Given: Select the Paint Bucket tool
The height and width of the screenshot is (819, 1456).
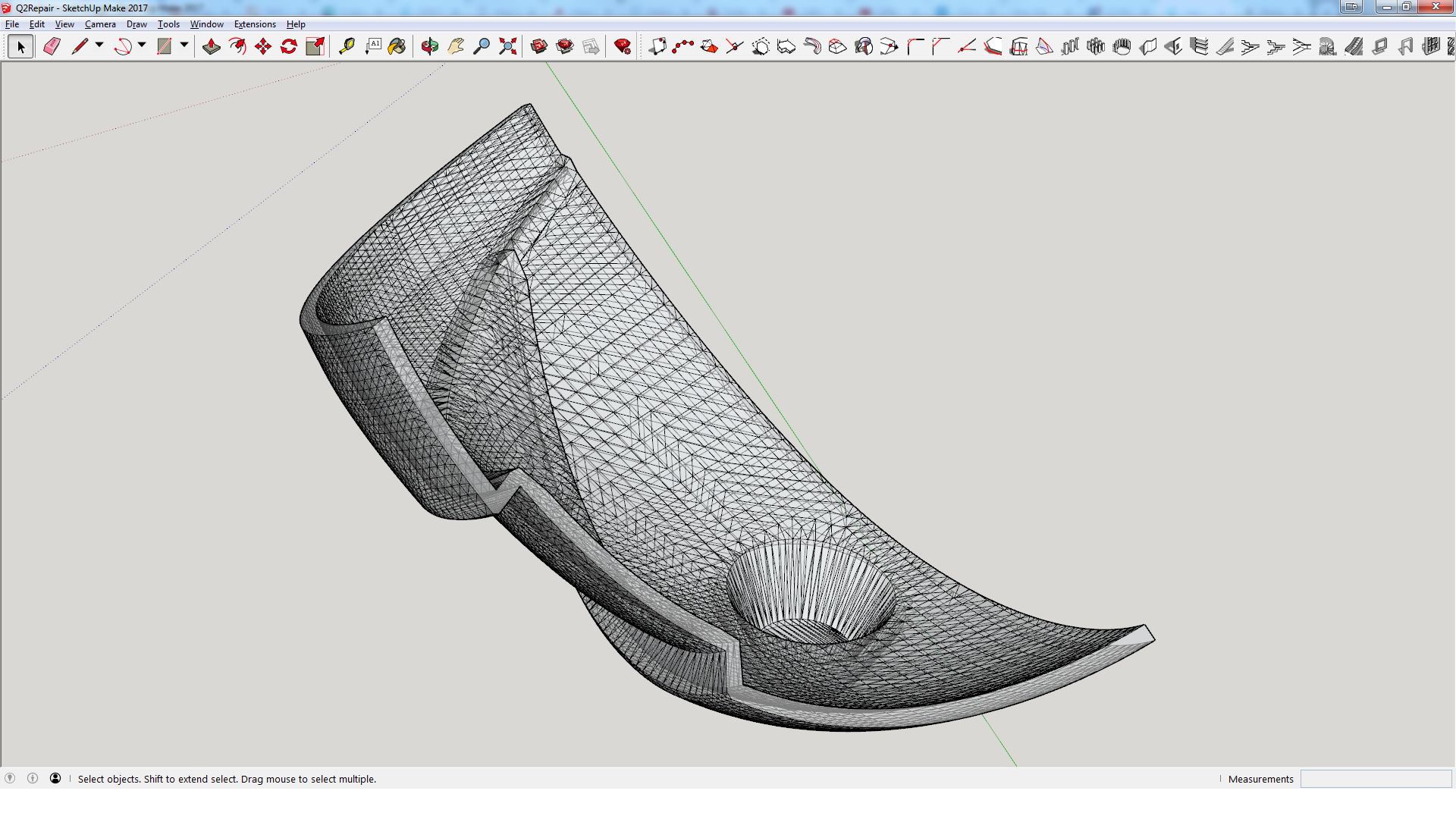Looking at the screenshot, I should (x=397, y=46).
